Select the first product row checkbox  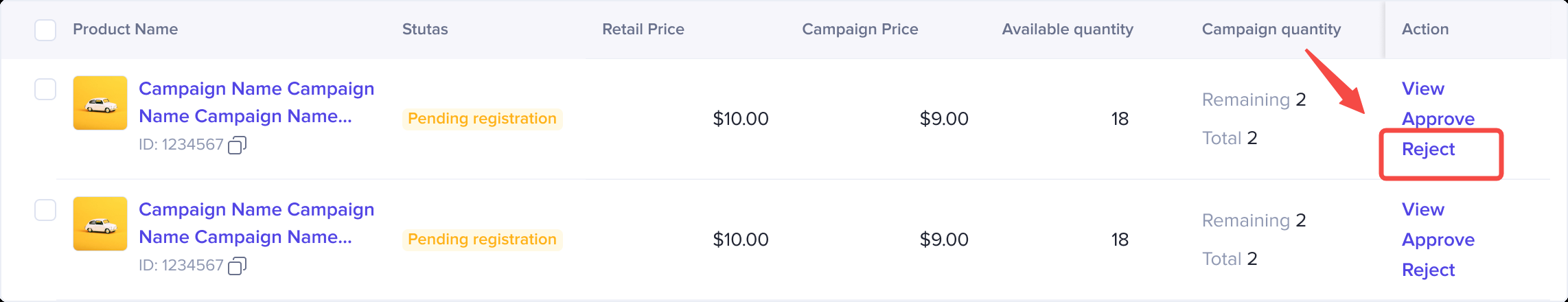click(45, 89)
